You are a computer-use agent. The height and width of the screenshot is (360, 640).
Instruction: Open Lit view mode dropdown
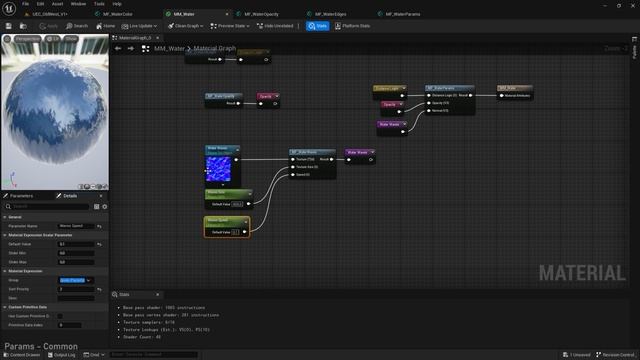click(x=53, y=39)
